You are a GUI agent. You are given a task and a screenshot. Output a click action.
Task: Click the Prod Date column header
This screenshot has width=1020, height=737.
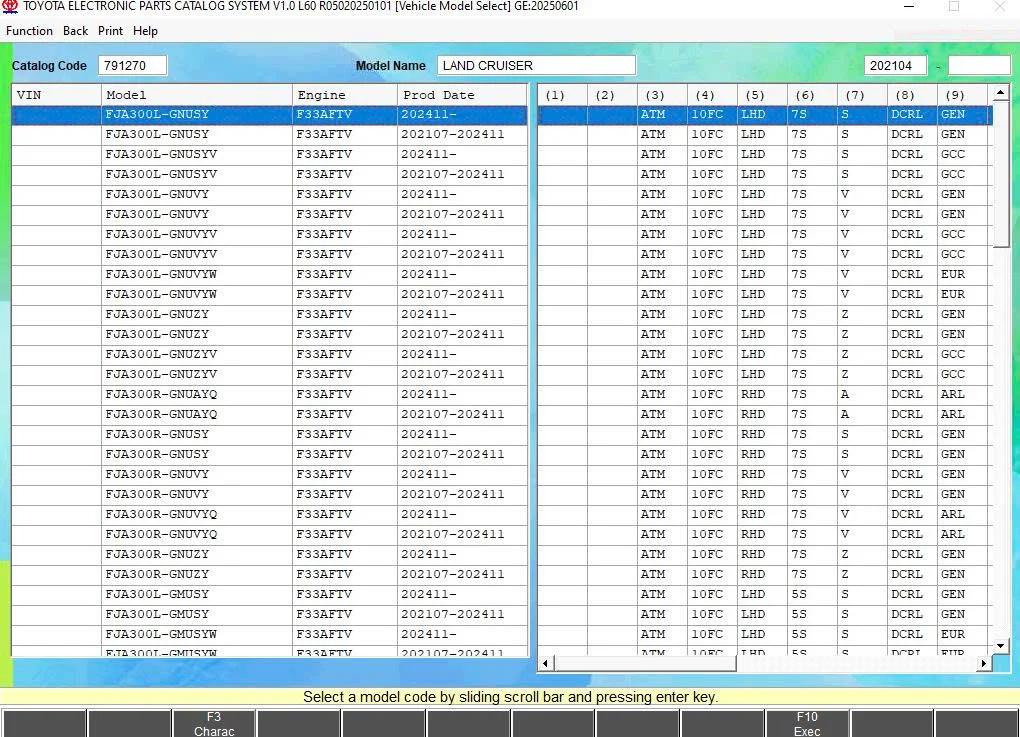(x=463, y=95)
